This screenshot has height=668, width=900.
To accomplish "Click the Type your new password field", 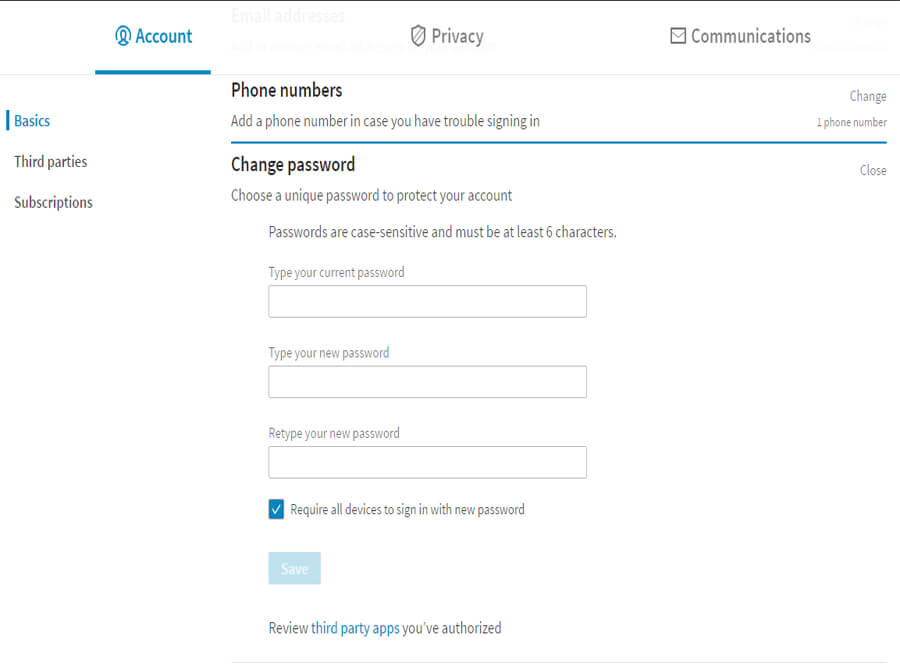I will click(427, 382).
